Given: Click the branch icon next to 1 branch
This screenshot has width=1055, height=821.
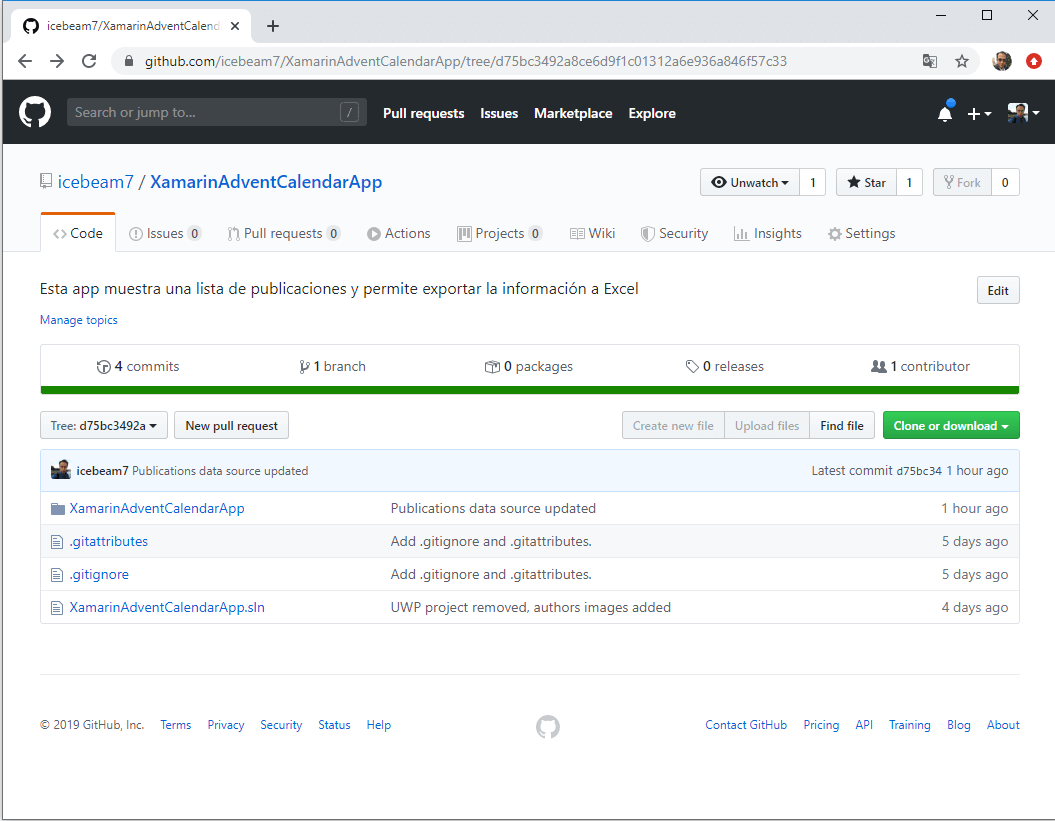Looking at the screenshot, I should click(306, 366).
